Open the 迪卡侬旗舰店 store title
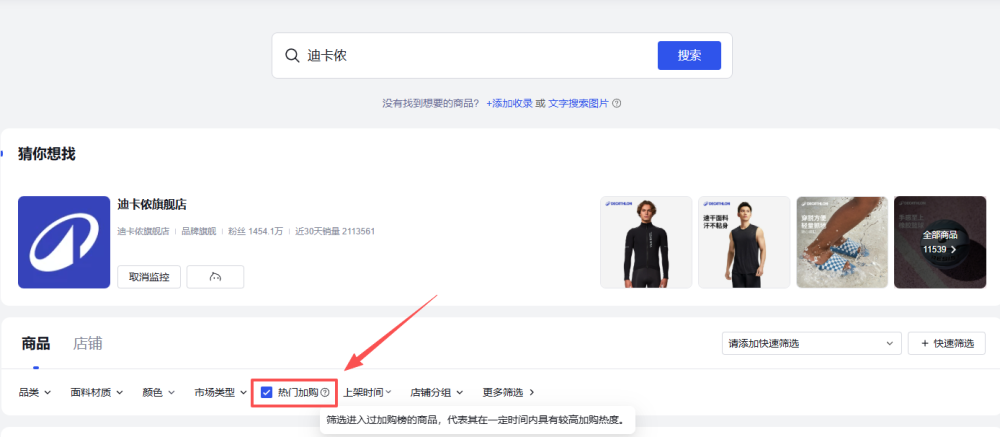Screen dimensions: 1000x437 pos(152,205)
